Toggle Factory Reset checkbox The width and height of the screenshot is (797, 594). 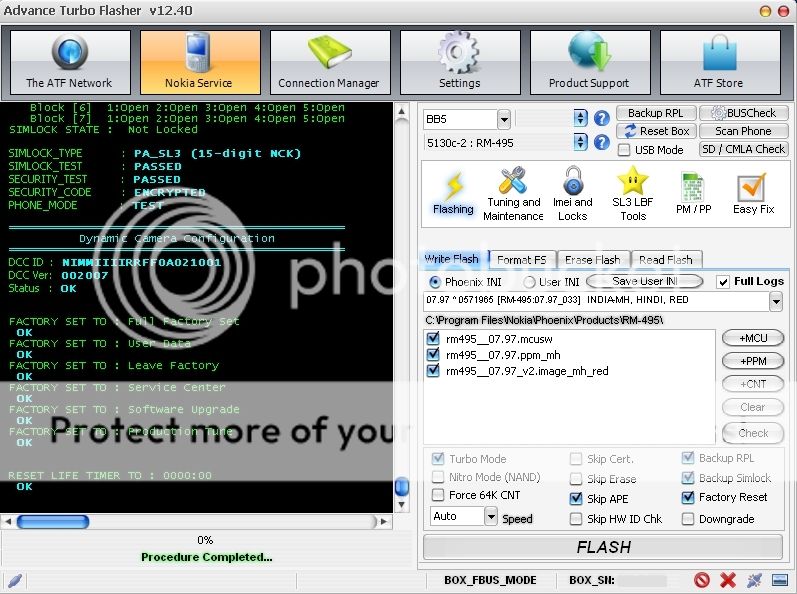click(688, 497)
